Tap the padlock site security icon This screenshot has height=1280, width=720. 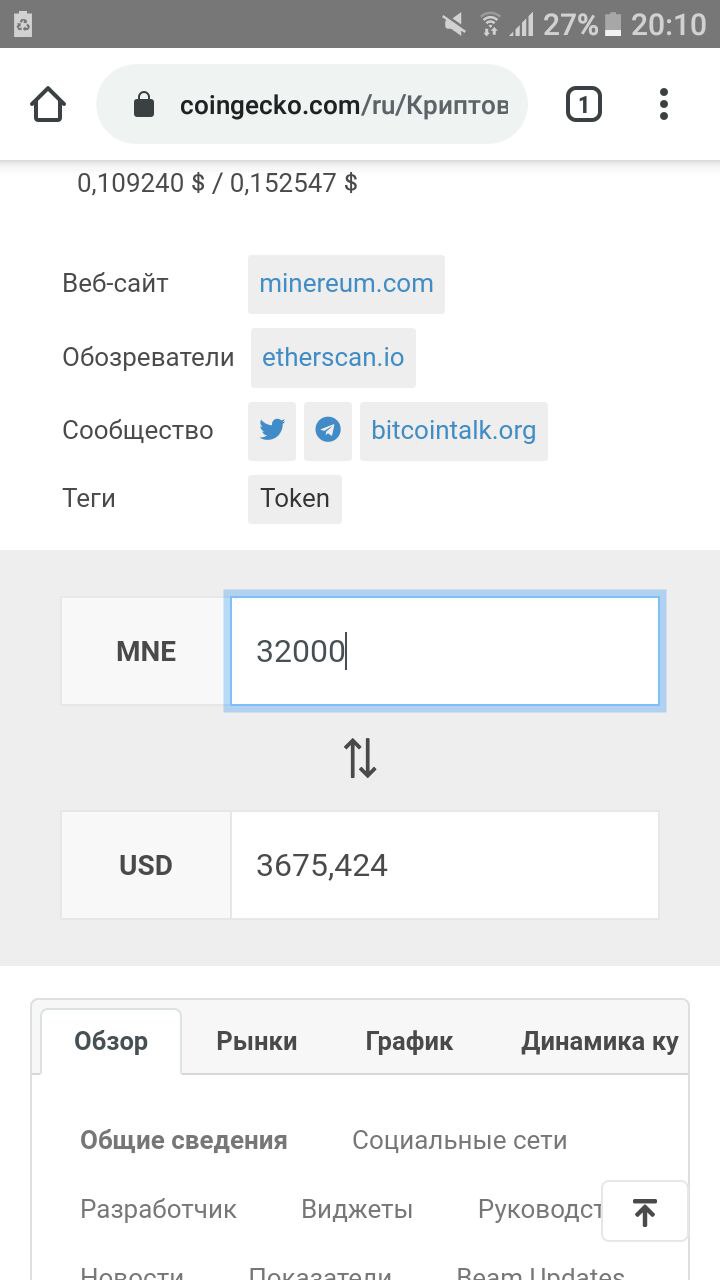click(x=144, y=105)
